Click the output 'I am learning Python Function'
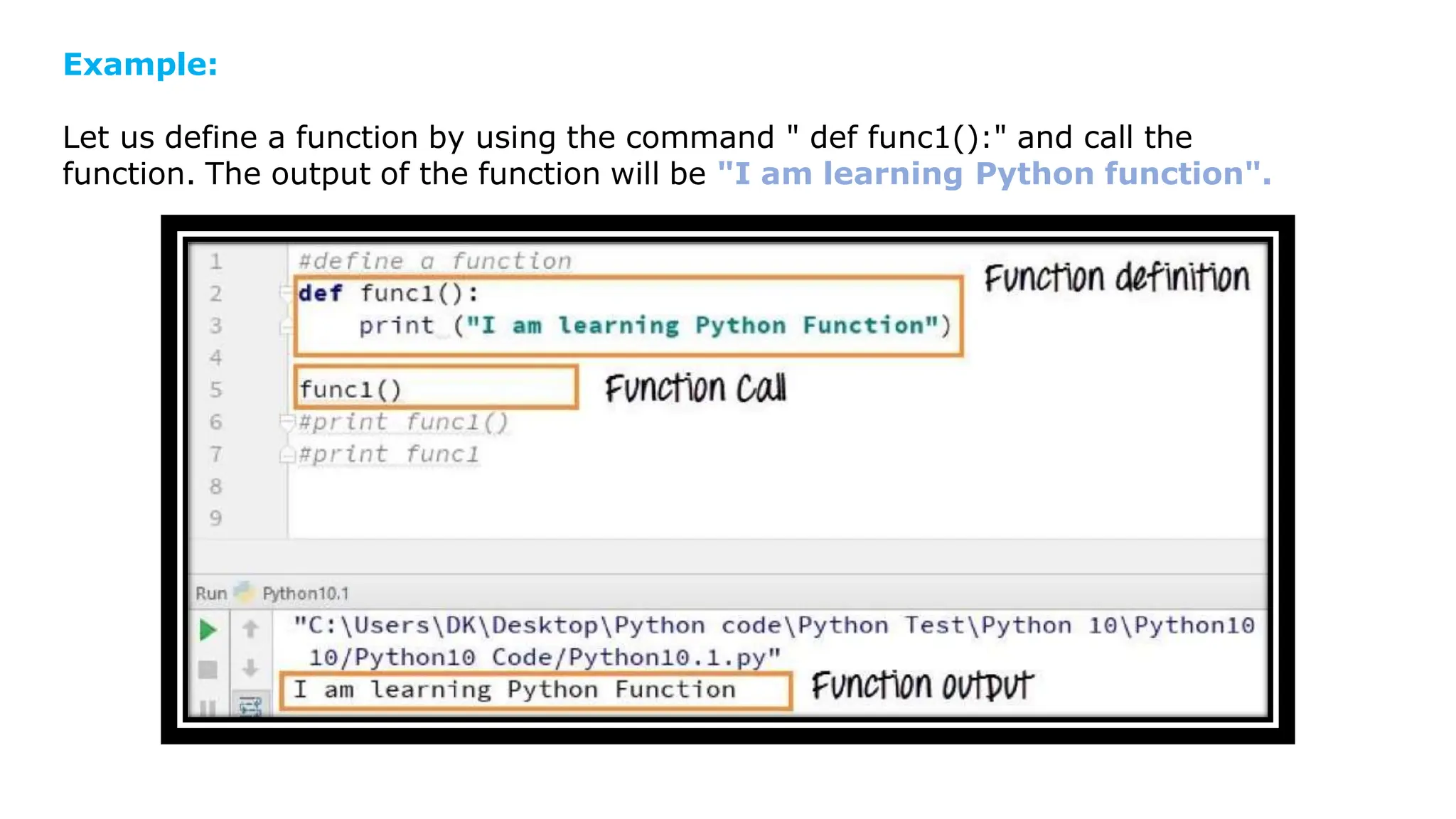 pos(515,690)
